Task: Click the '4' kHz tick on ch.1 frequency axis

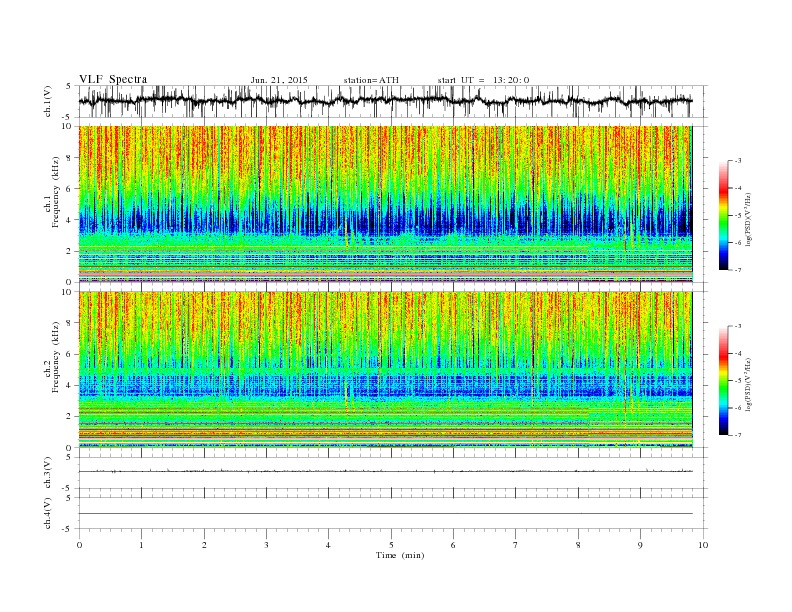Action: tap(70, 220)
